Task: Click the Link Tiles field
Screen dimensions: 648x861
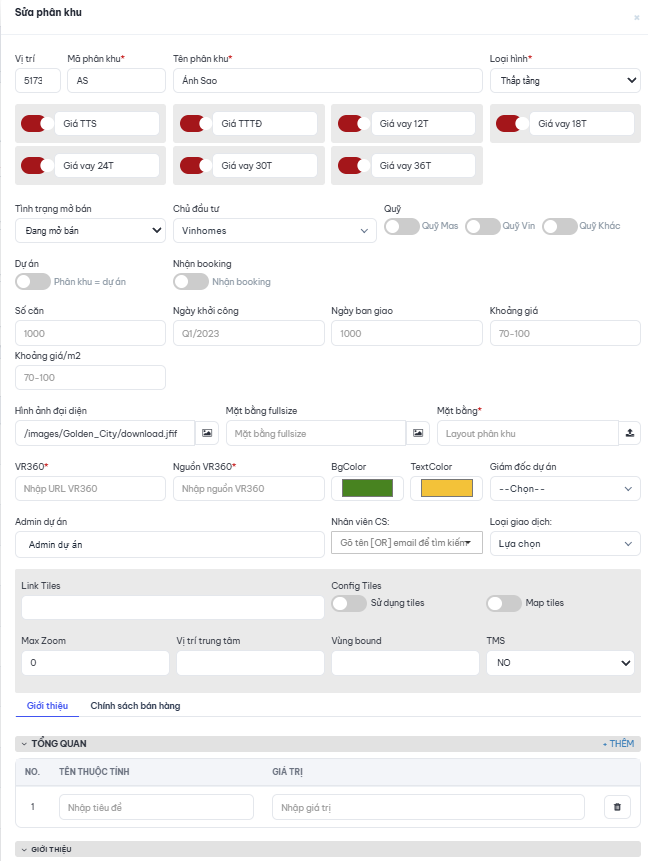Action: click(x=173, y=607)
